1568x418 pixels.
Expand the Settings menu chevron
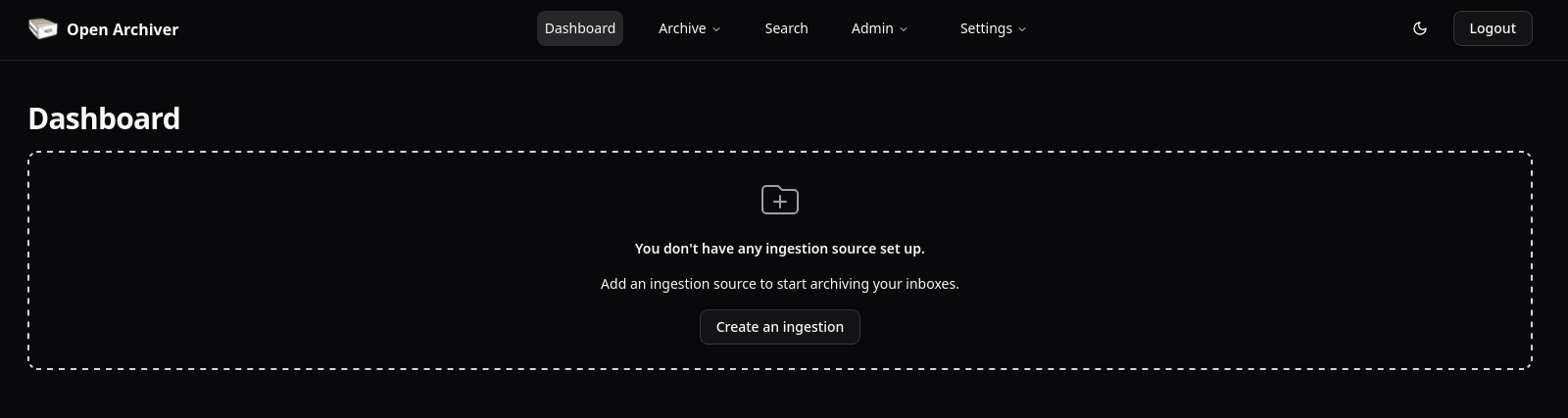pyautogui.click(x=1022, y=29)
